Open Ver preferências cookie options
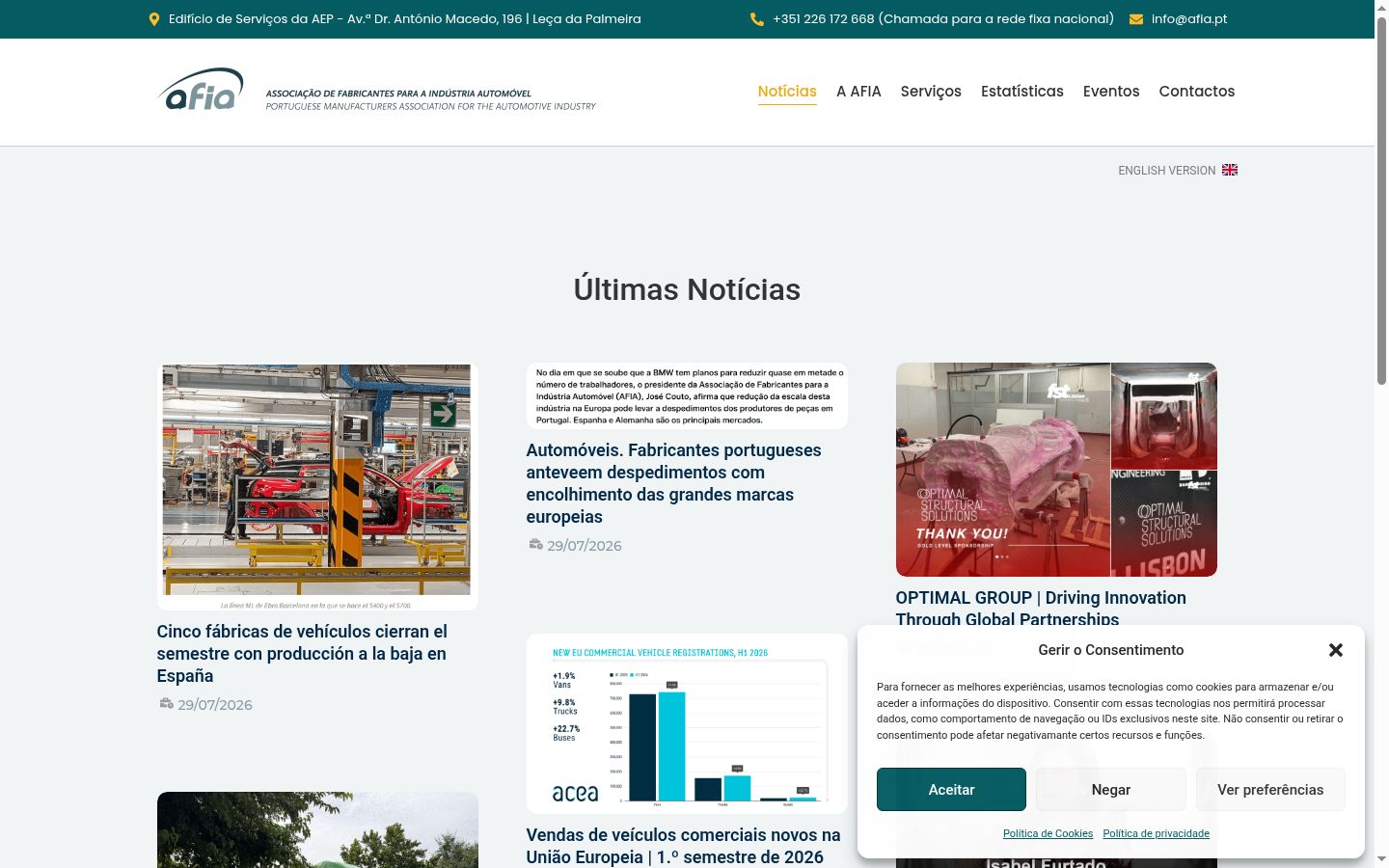Image resolution: width=1389 pixels, height=868 pixels. tap(1270, 790)
